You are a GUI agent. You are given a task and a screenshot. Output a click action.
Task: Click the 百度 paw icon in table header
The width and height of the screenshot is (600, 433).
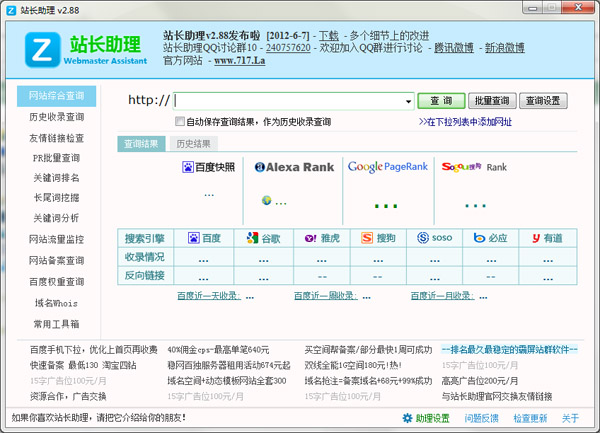194,238
